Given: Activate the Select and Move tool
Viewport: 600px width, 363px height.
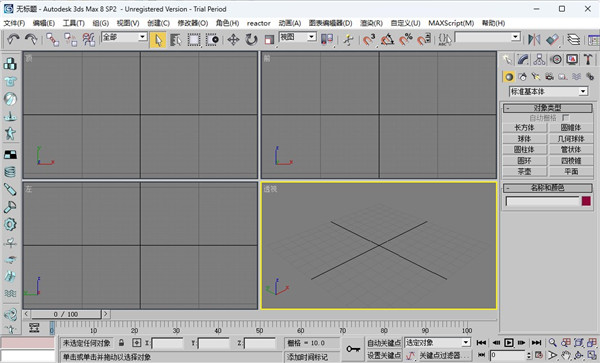Looking at the screenshot, I should coord(233,40).
